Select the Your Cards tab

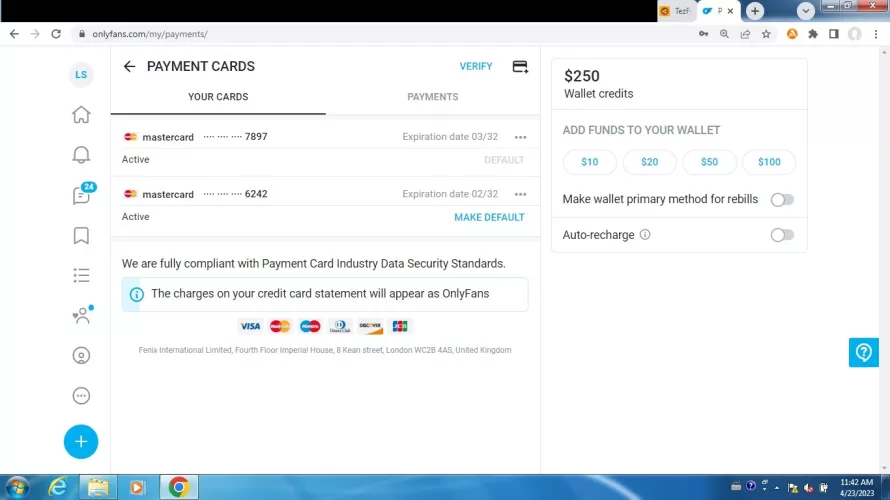pyautogui.click(x=218, y=97)
